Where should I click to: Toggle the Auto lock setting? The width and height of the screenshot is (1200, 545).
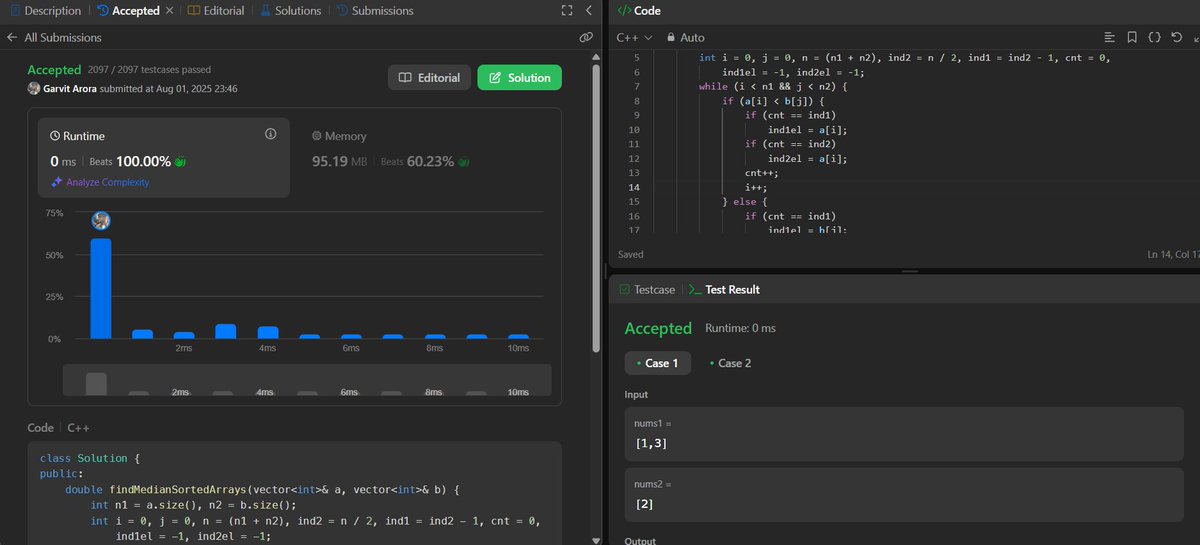point(684,37)
